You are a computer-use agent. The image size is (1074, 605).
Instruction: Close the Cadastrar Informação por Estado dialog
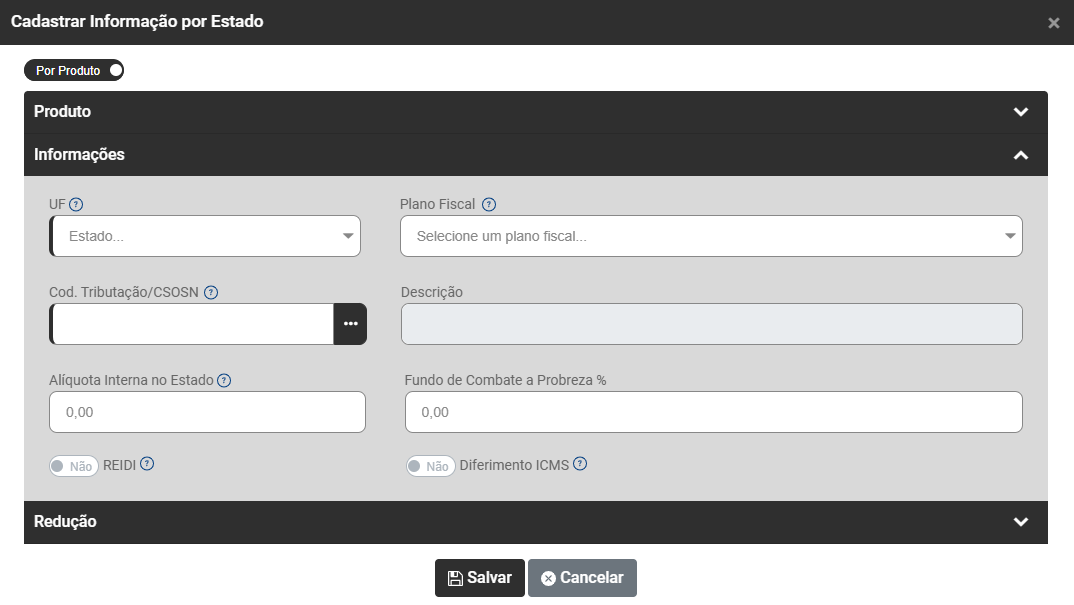(1053, 23)
